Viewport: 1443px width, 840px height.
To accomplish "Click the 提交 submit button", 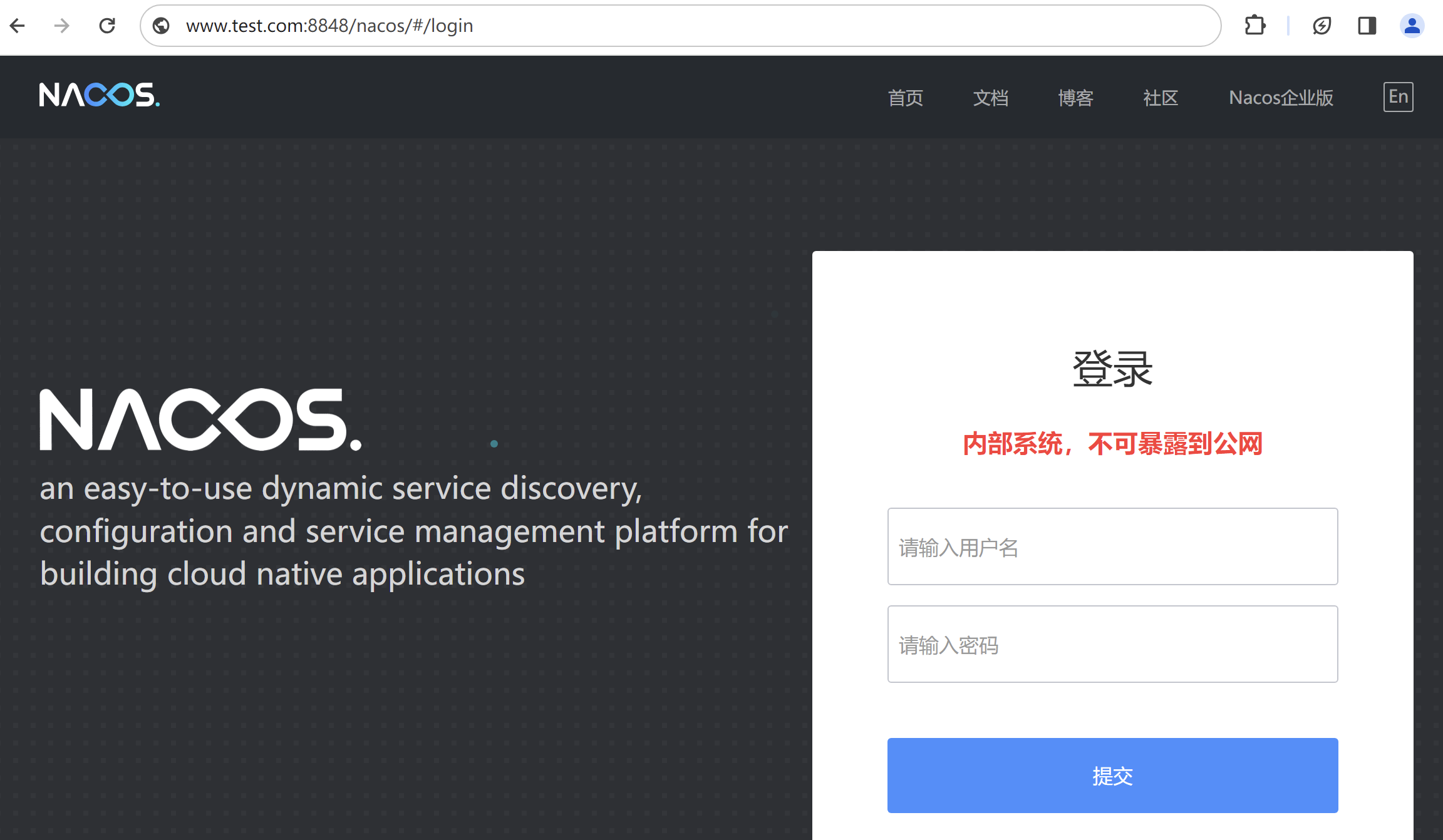I will click(x=1112, y=776).
